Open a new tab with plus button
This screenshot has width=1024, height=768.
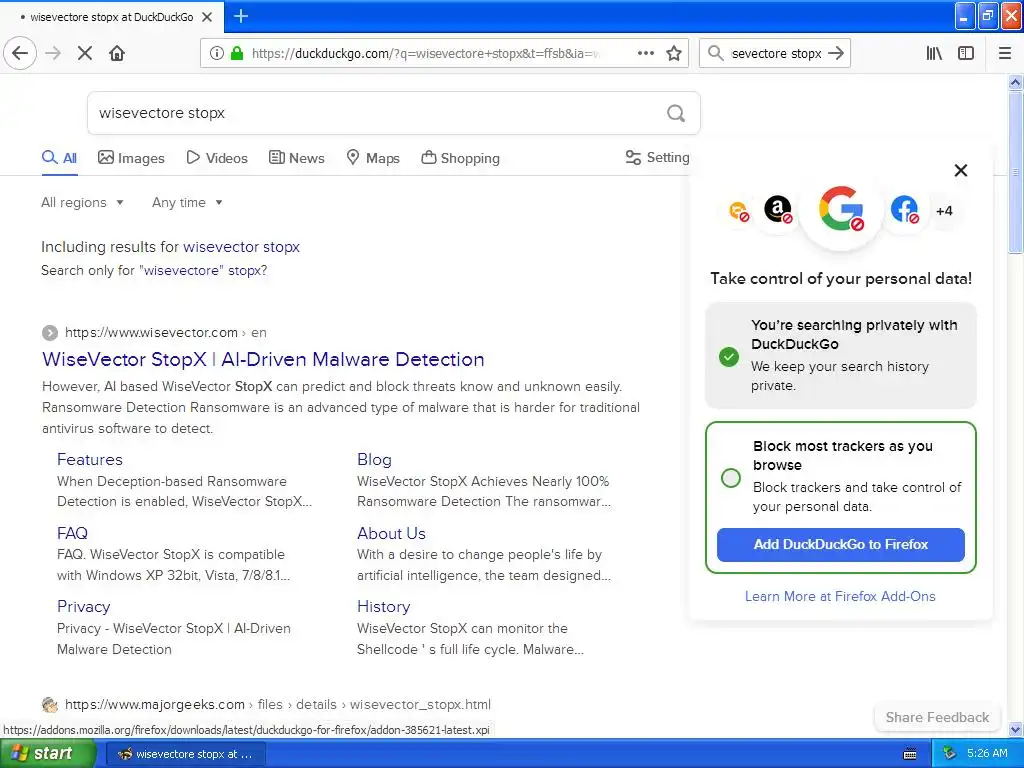tap(241, 16)
